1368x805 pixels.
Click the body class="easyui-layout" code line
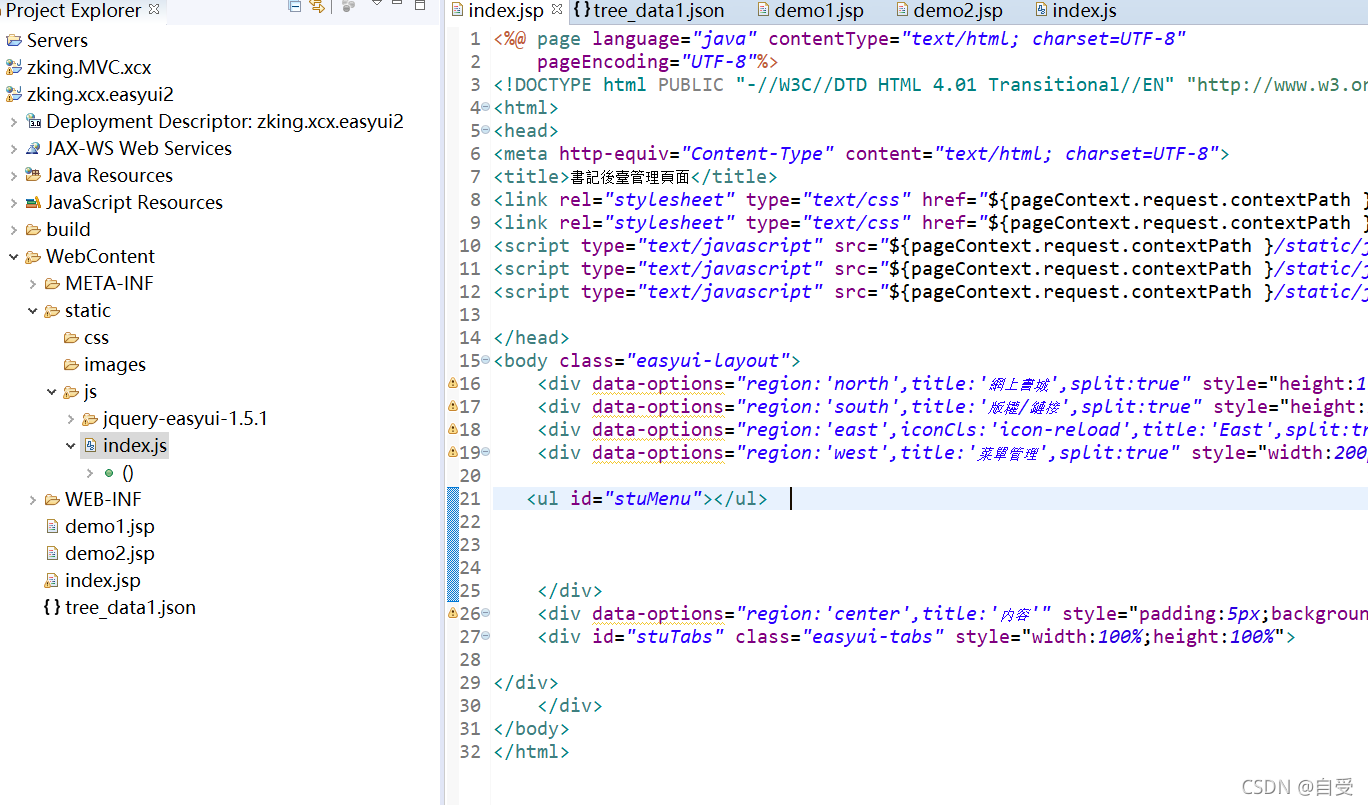tap(647, 361)
